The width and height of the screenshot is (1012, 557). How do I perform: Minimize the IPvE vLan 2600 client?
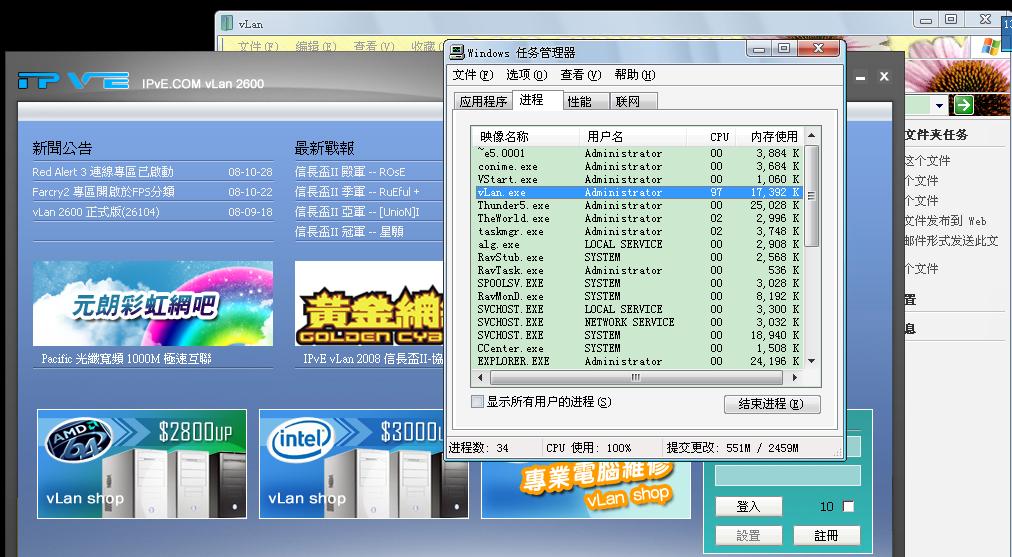860,77
